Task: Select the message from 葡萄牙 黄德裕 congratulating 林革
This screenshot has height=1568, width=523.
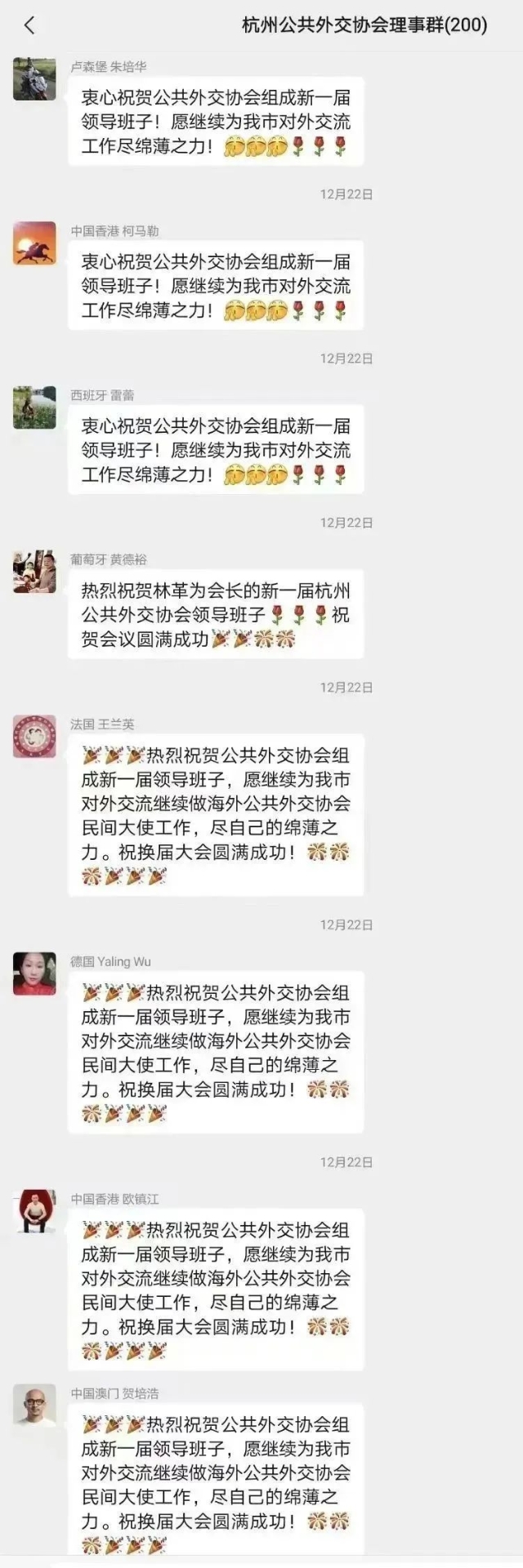Action: pos(216,615)
